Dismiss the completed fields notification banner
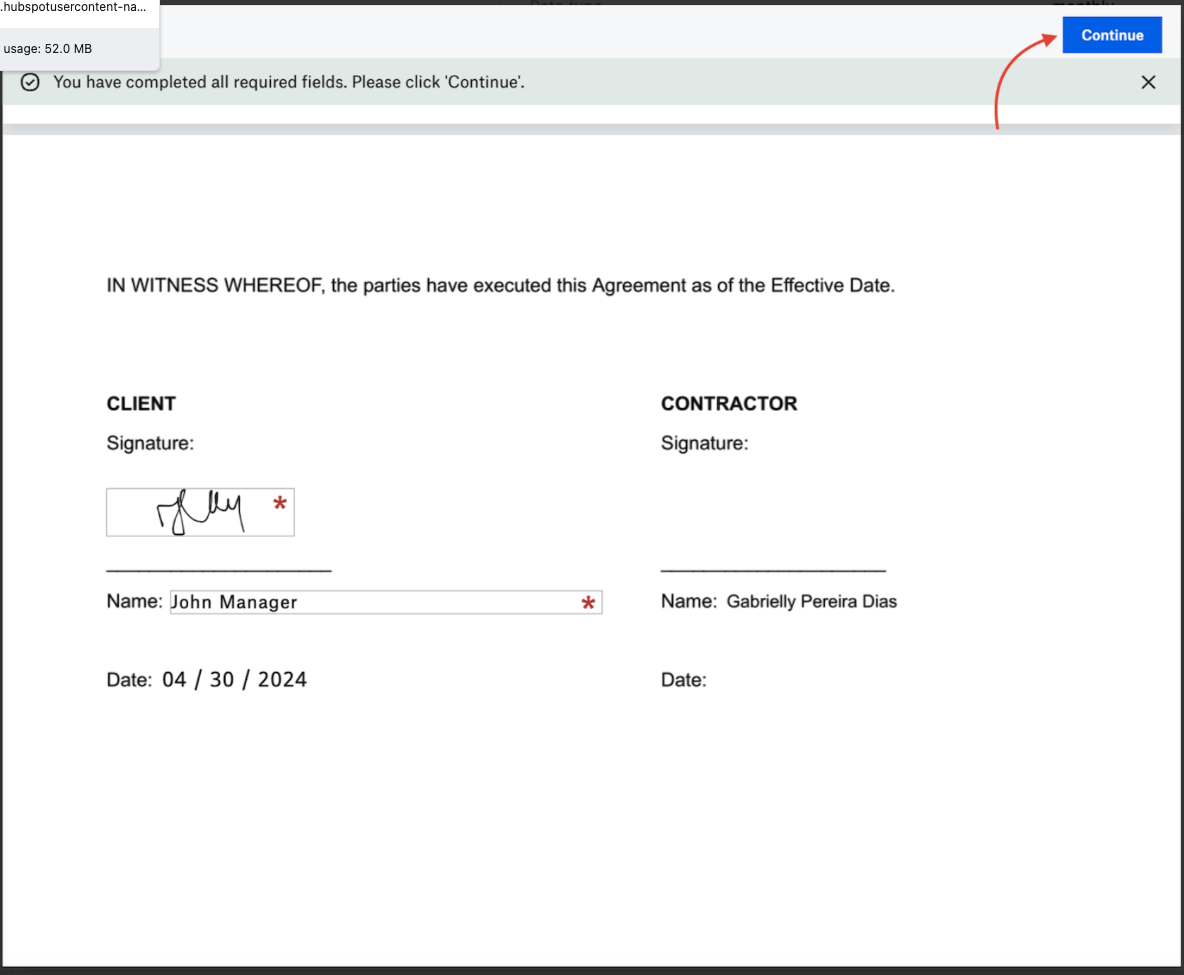This screenshot has width=1184, height=975. (1148, 82)
